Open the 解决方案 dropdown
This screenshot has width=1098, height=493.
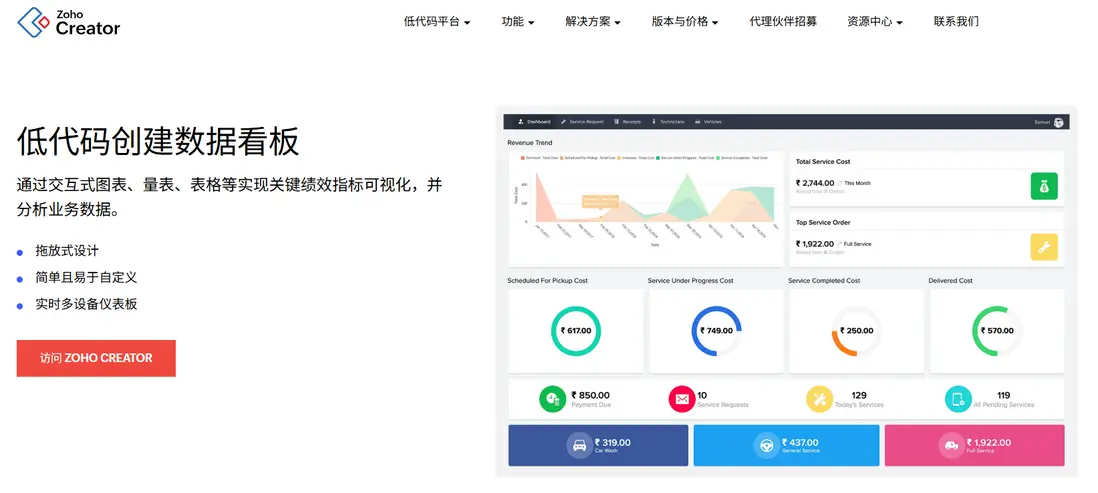tap(593, 22)
